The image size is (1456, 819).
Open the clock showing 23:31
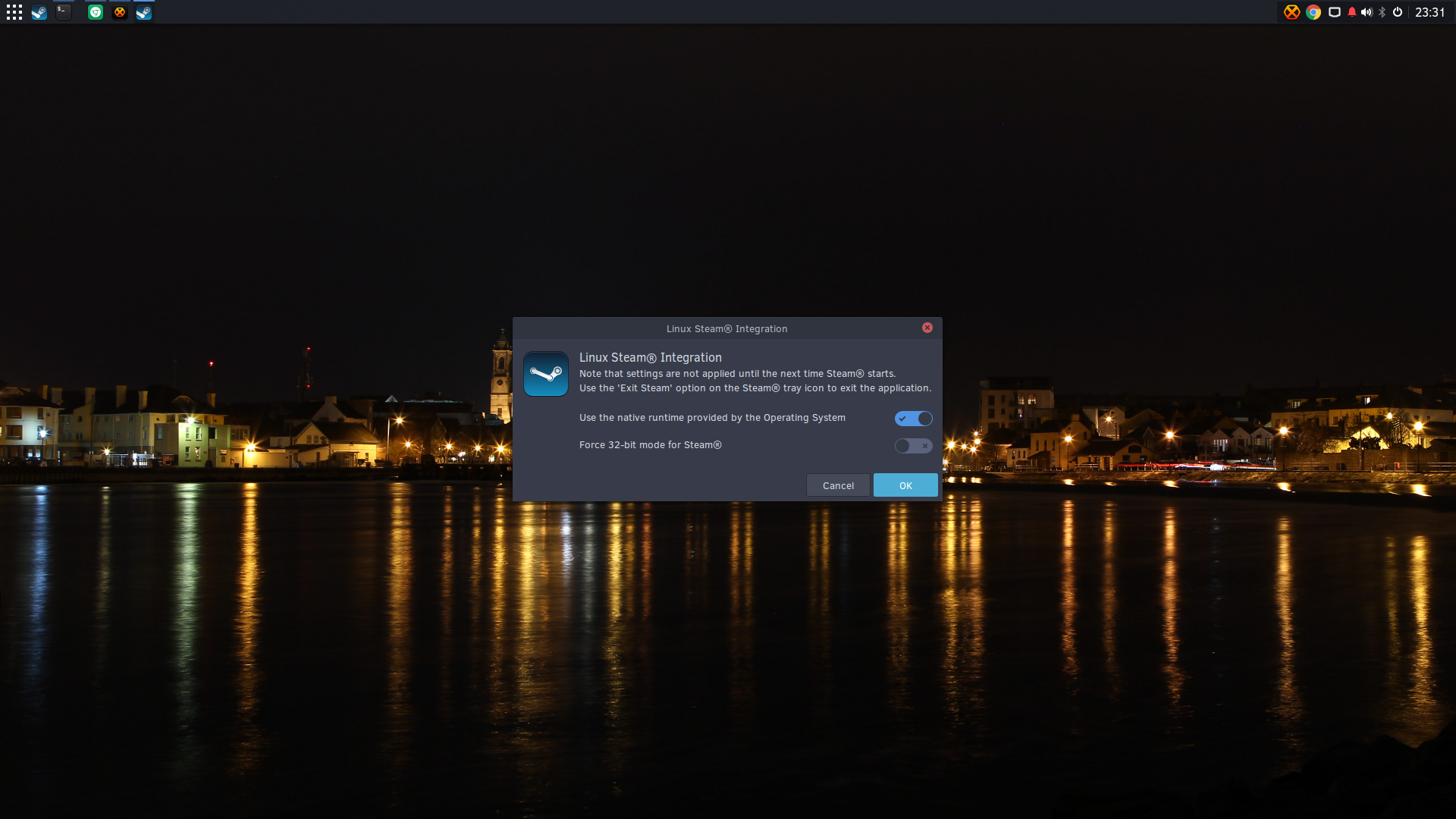1430,12
